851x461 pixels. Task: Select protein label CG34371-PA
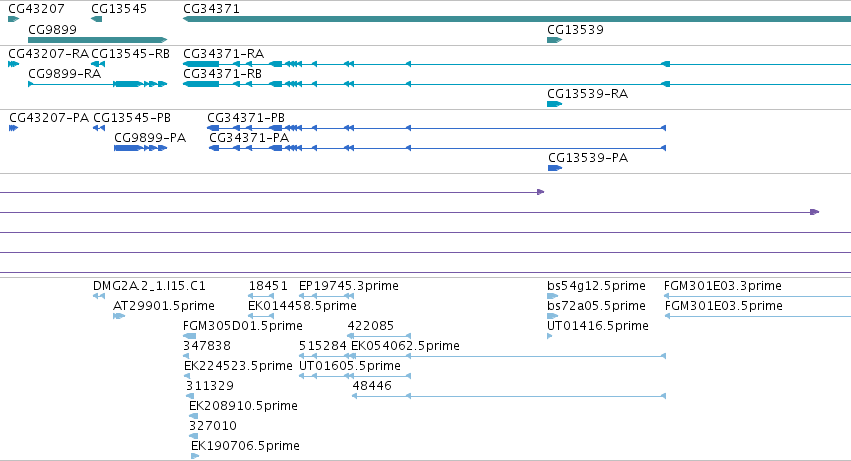coord(249,138)
